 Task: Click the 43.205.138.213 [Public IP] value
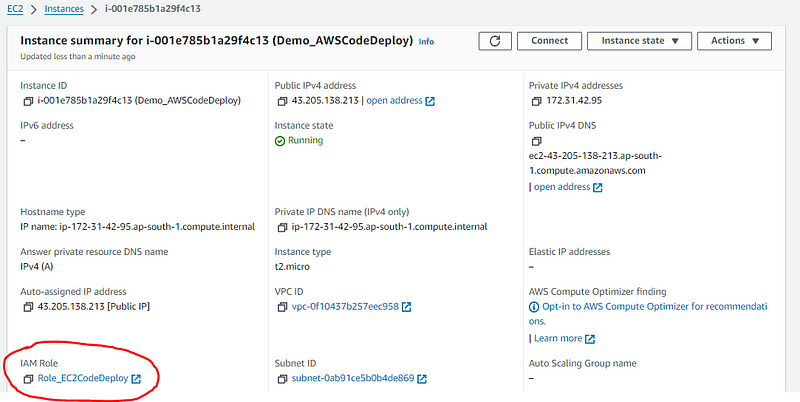93,307
